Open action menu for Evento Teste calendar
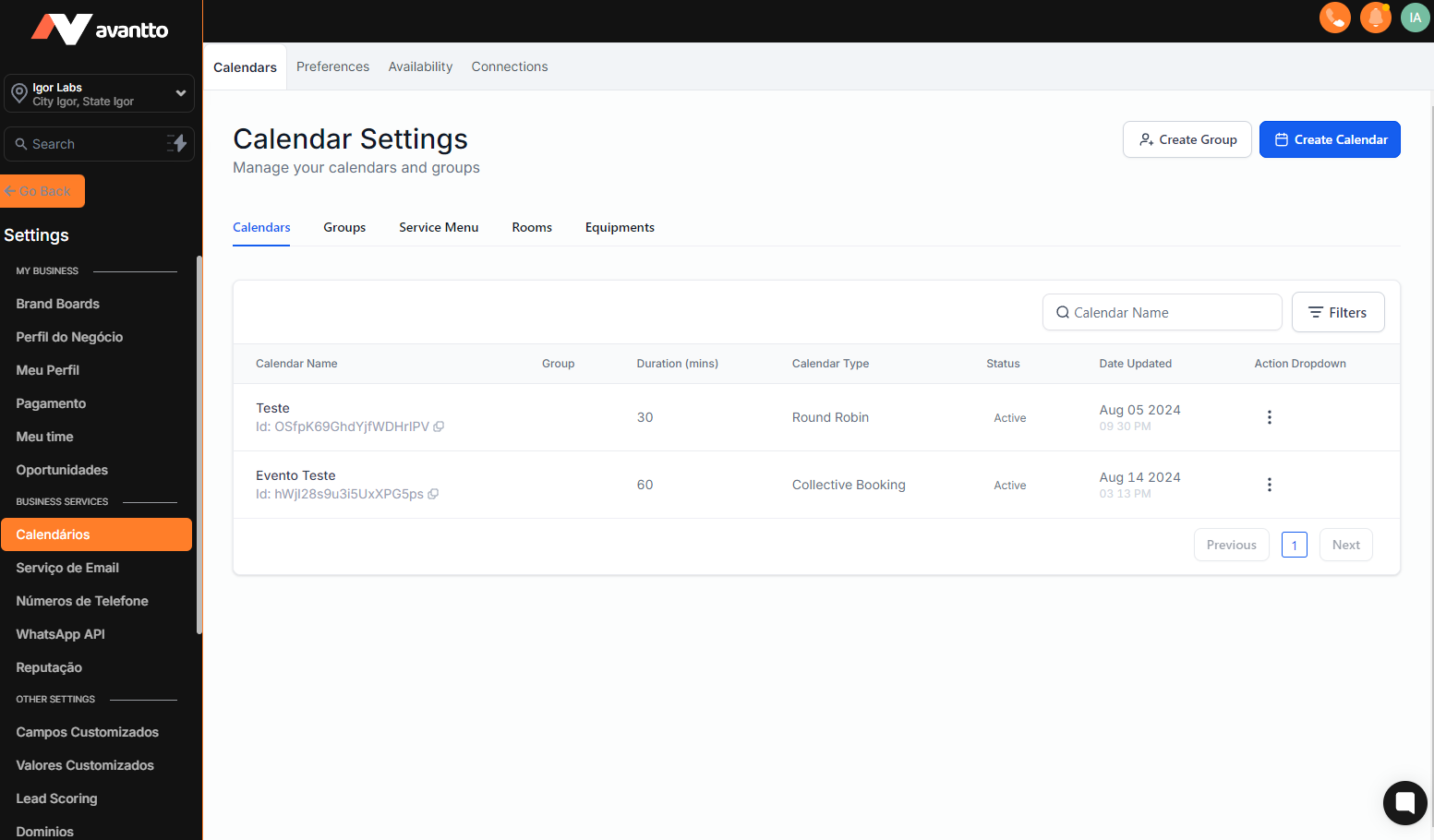The width and height of the screenshot is (1434, 840). click(1269, 485)
